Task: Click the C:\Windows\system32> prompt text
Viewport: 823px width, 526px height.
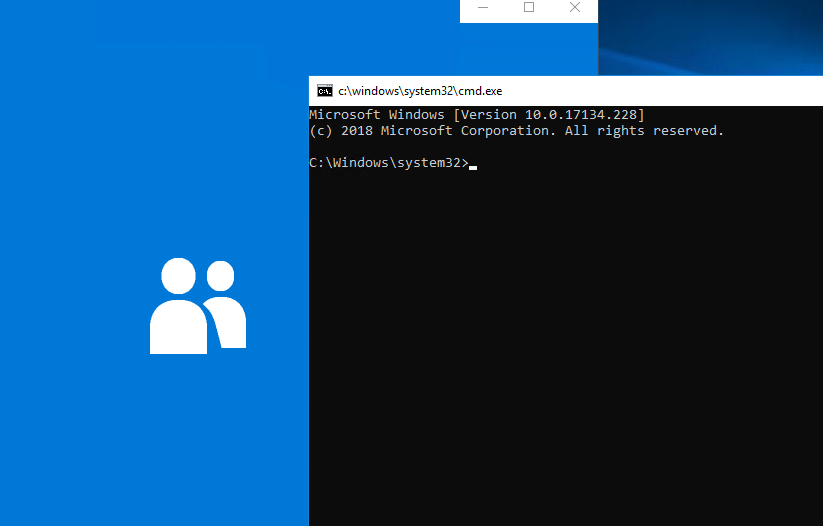Action: click(388, 163)
